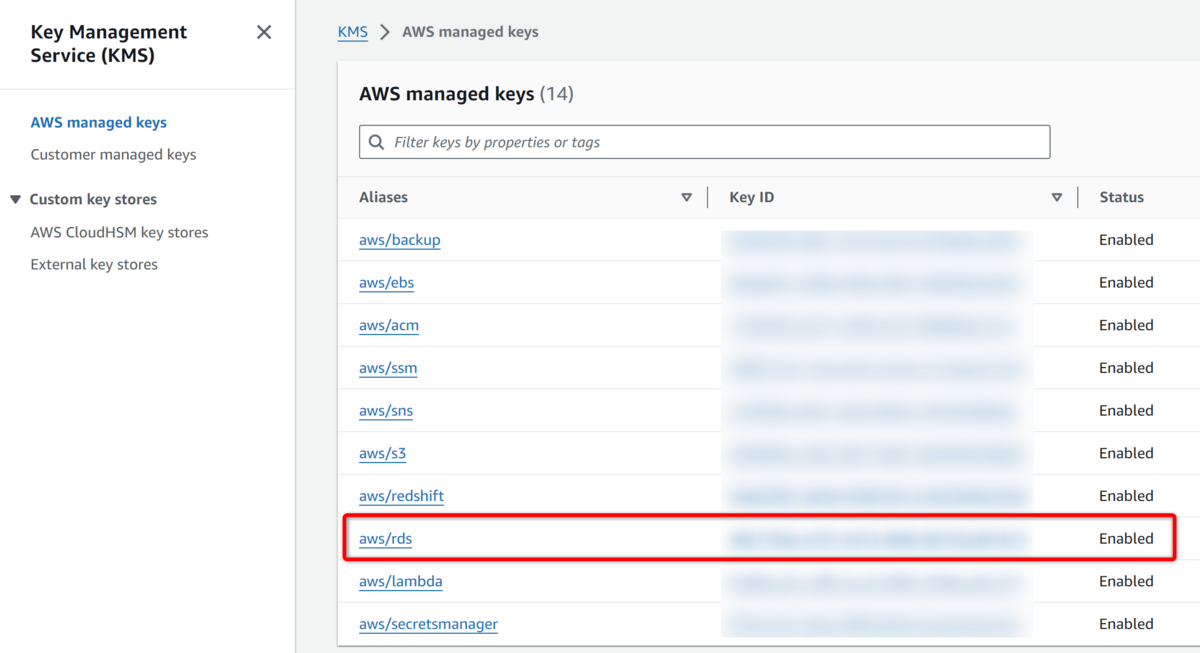Viewport: 1200px width, 653px height.
Task: Open the aws/lambda key
Action: tap(401, 581)
